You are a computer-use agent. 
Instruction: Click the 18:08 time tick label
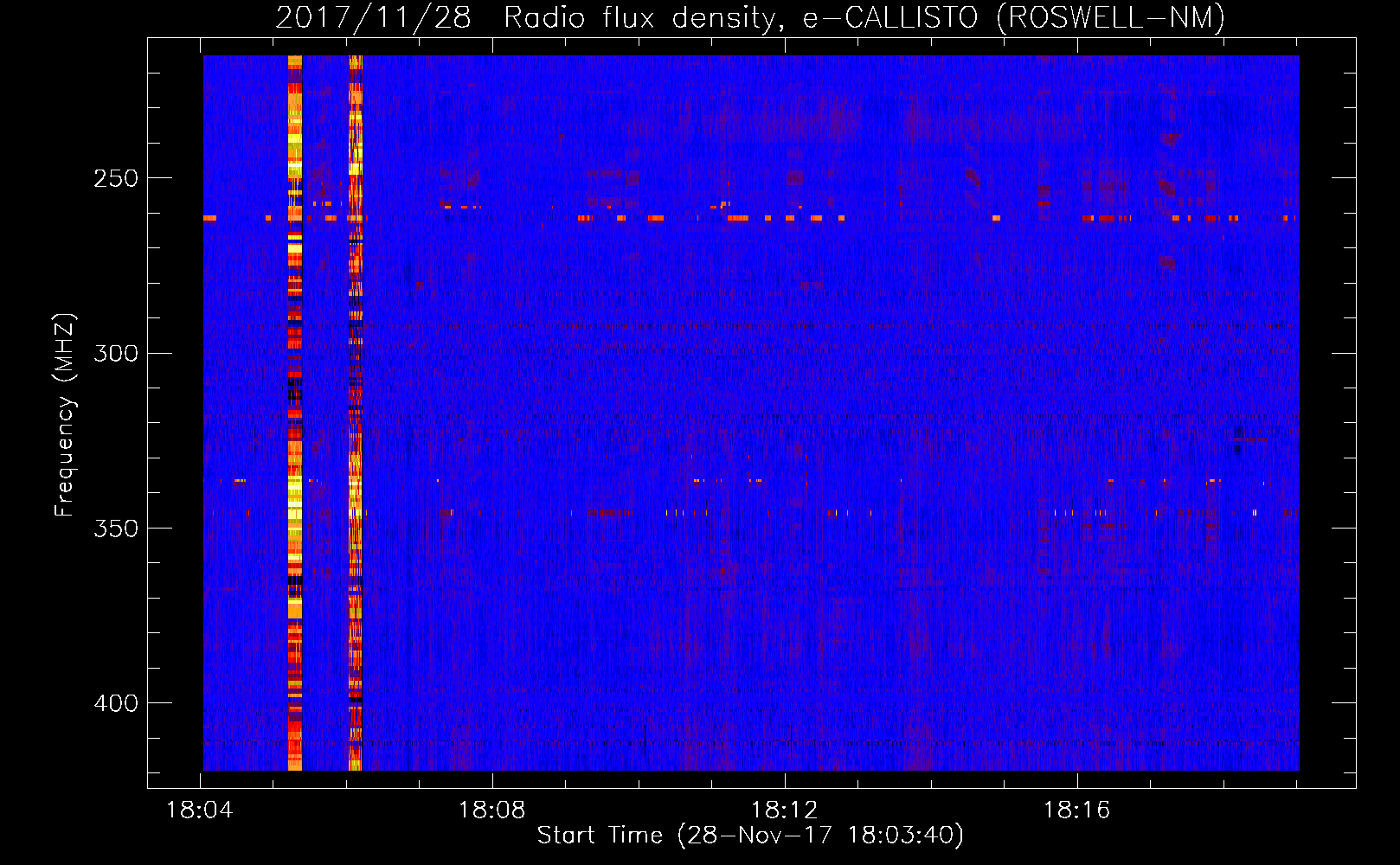click(x=491, y=811)
